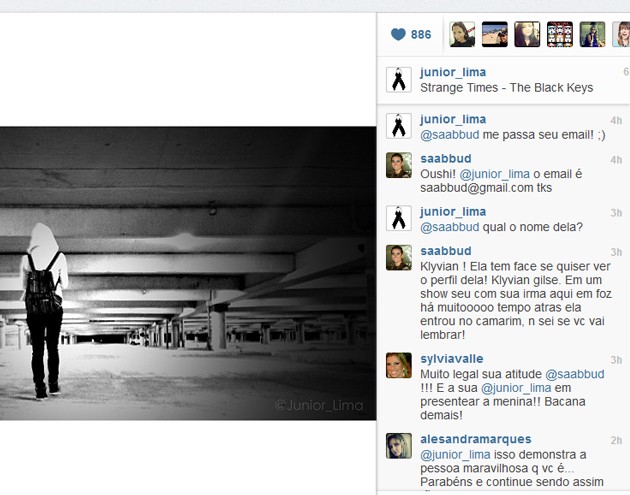The width and height of the screenshot is (630, 495).
Task: Click black ribbon avatar beside caption
Action: tap(399, 80)
